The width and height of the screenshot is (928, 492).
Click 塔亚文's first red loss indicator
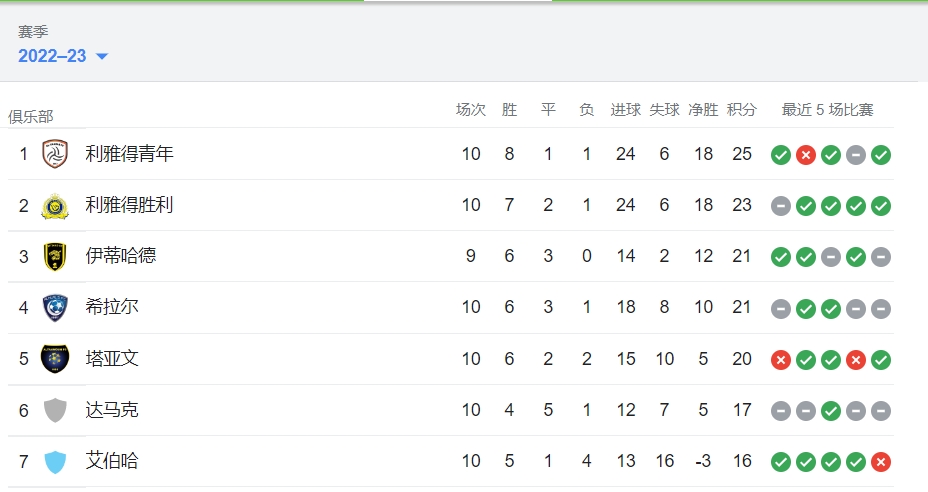pos(781,359)
